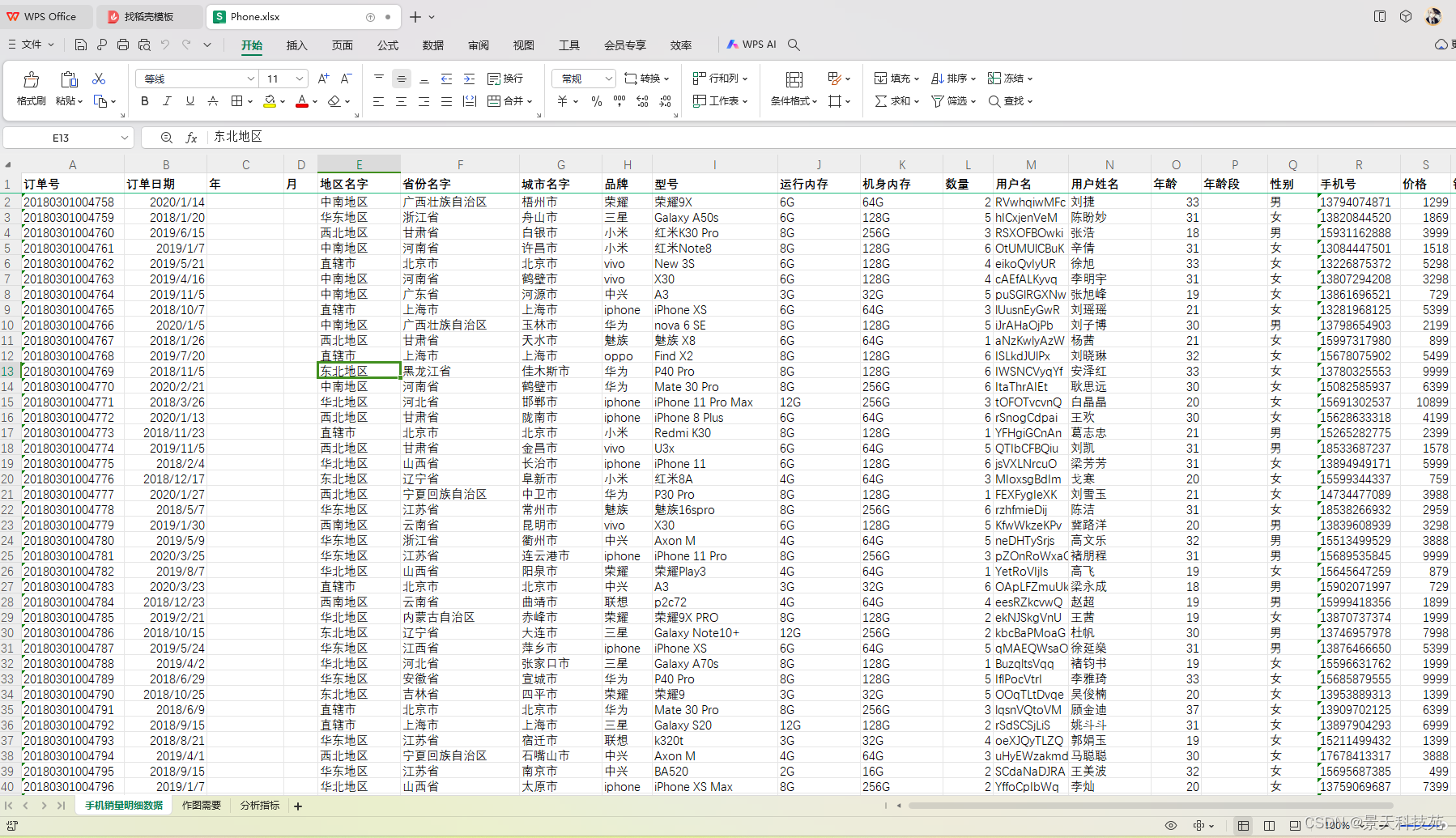Image resolution: width=1456 pixels, height=838 pixels.
Task: Open the font size dropdown showing 11
Action: (300, 79)
